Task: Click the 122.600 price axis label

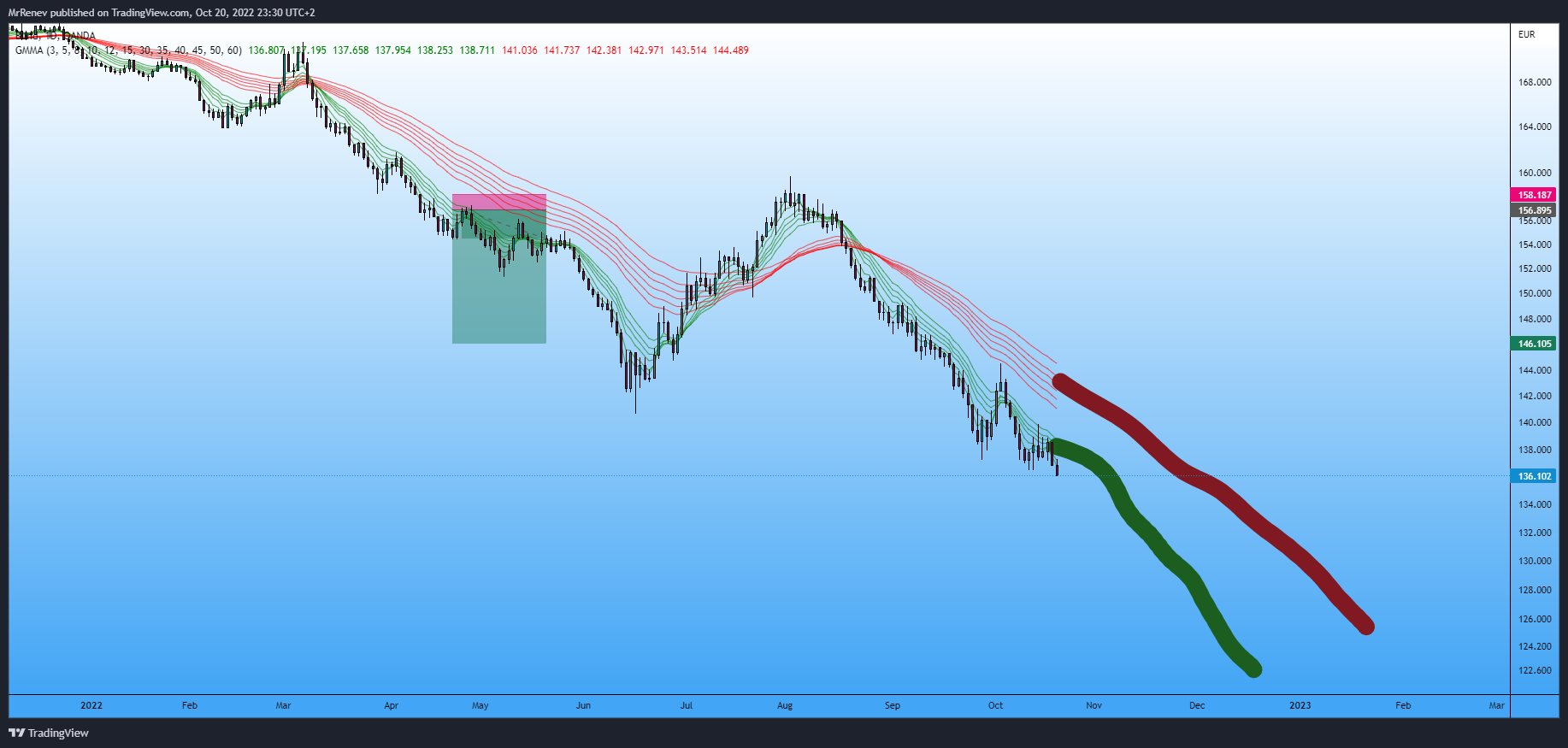Action: (x=1535, y=670)
